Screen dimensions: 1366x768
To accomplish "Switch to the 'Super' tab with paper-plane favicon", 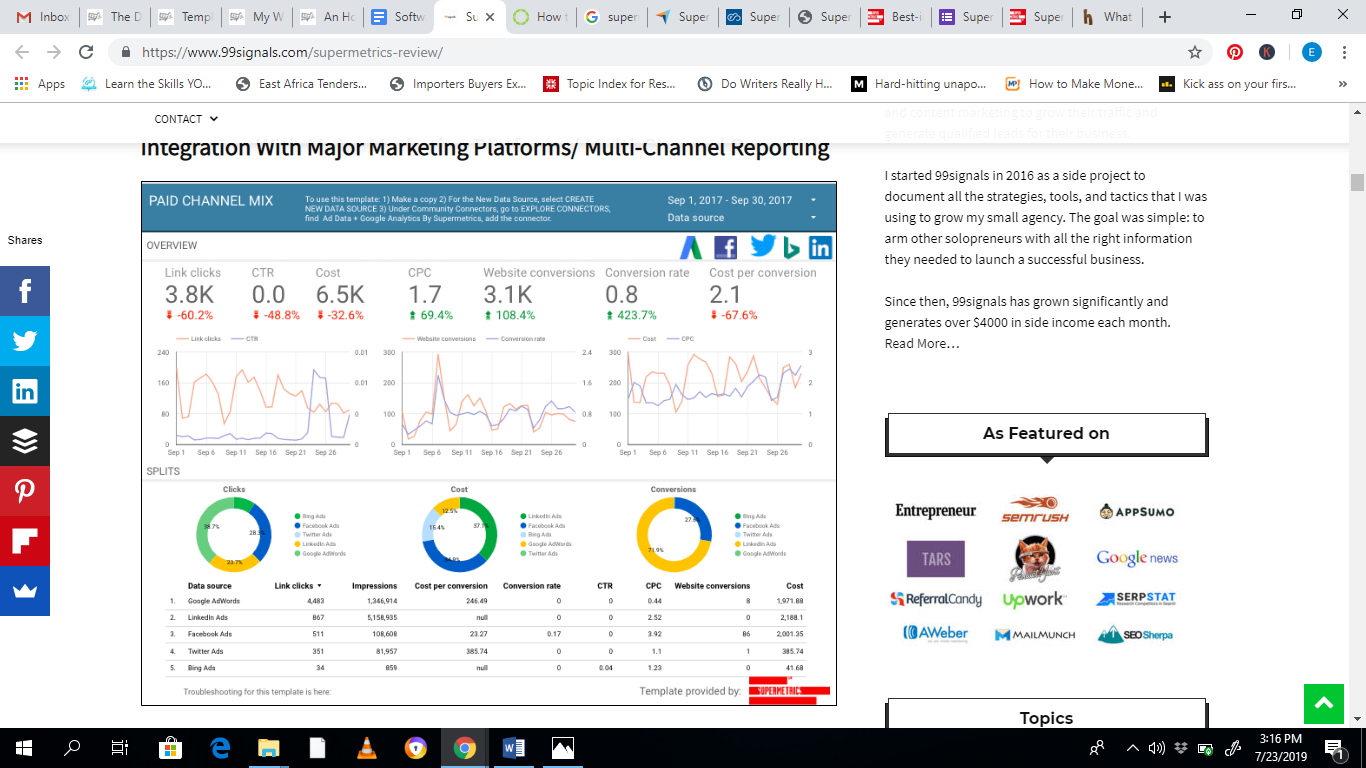I will click(682, 17).
